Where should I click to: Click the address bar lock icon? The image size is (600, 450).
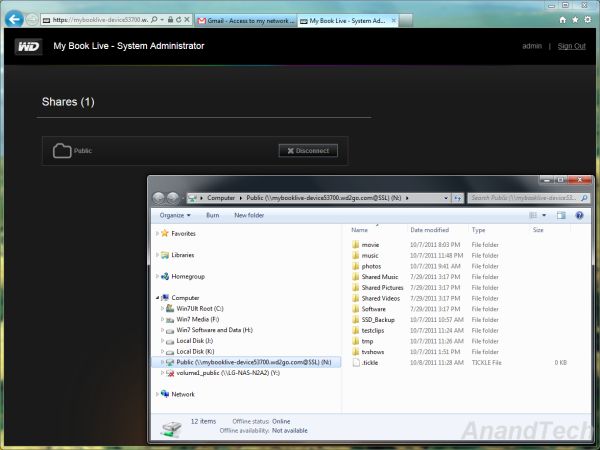pos(171,20)
